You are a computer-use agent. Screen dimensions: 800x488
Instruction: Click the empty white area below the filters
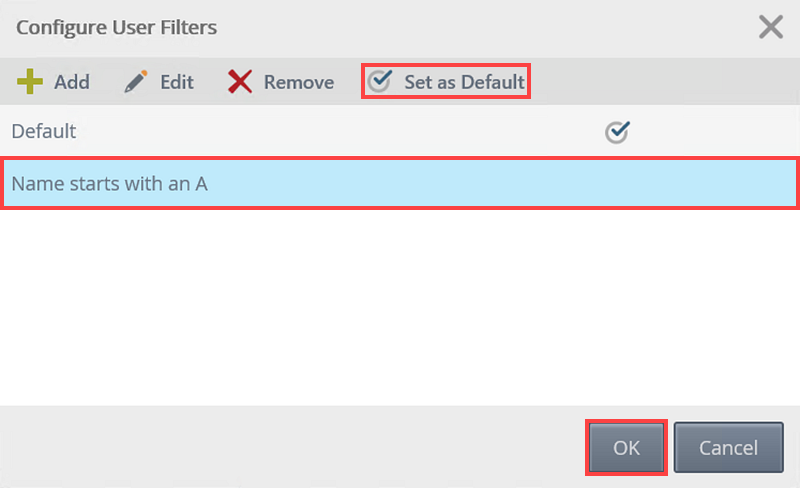pos(400,306)
